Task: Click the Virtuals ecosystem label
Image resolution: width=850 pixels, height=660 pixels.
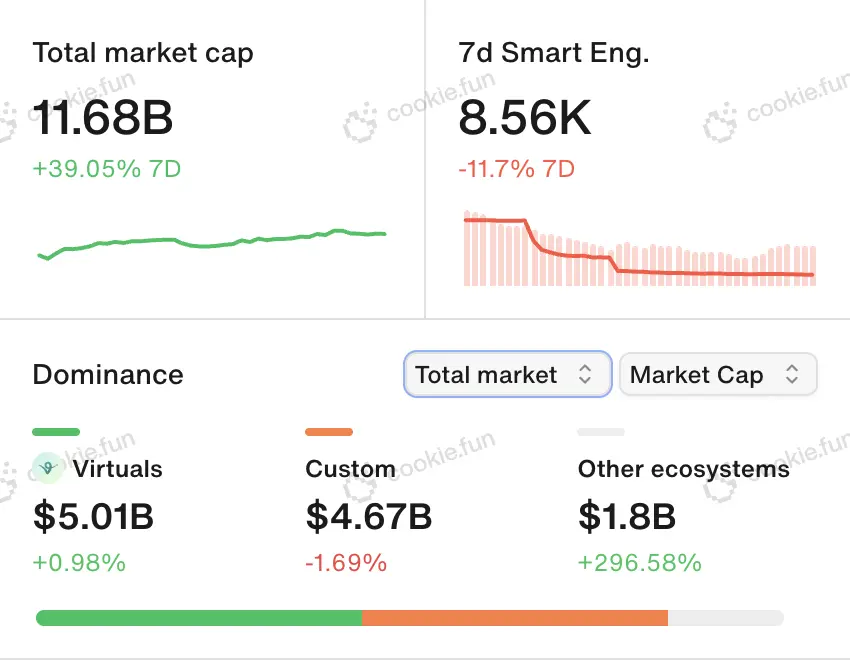Action: click(x=117, y=469)
